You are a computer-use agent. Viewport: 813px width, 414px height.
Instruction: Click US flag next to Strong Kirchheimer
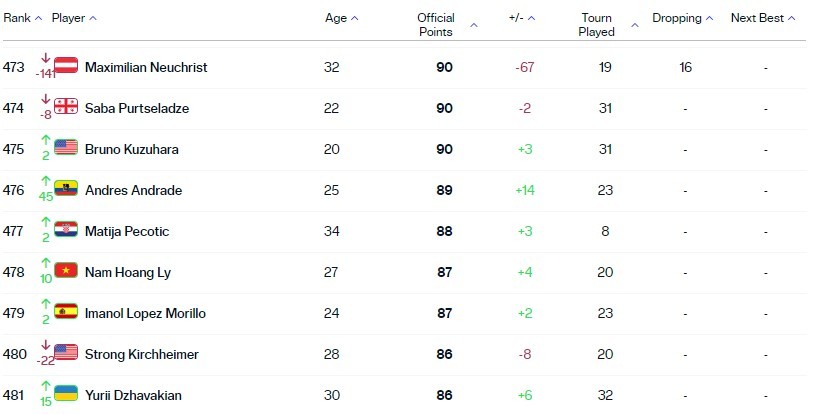click(x=66, y=352)
